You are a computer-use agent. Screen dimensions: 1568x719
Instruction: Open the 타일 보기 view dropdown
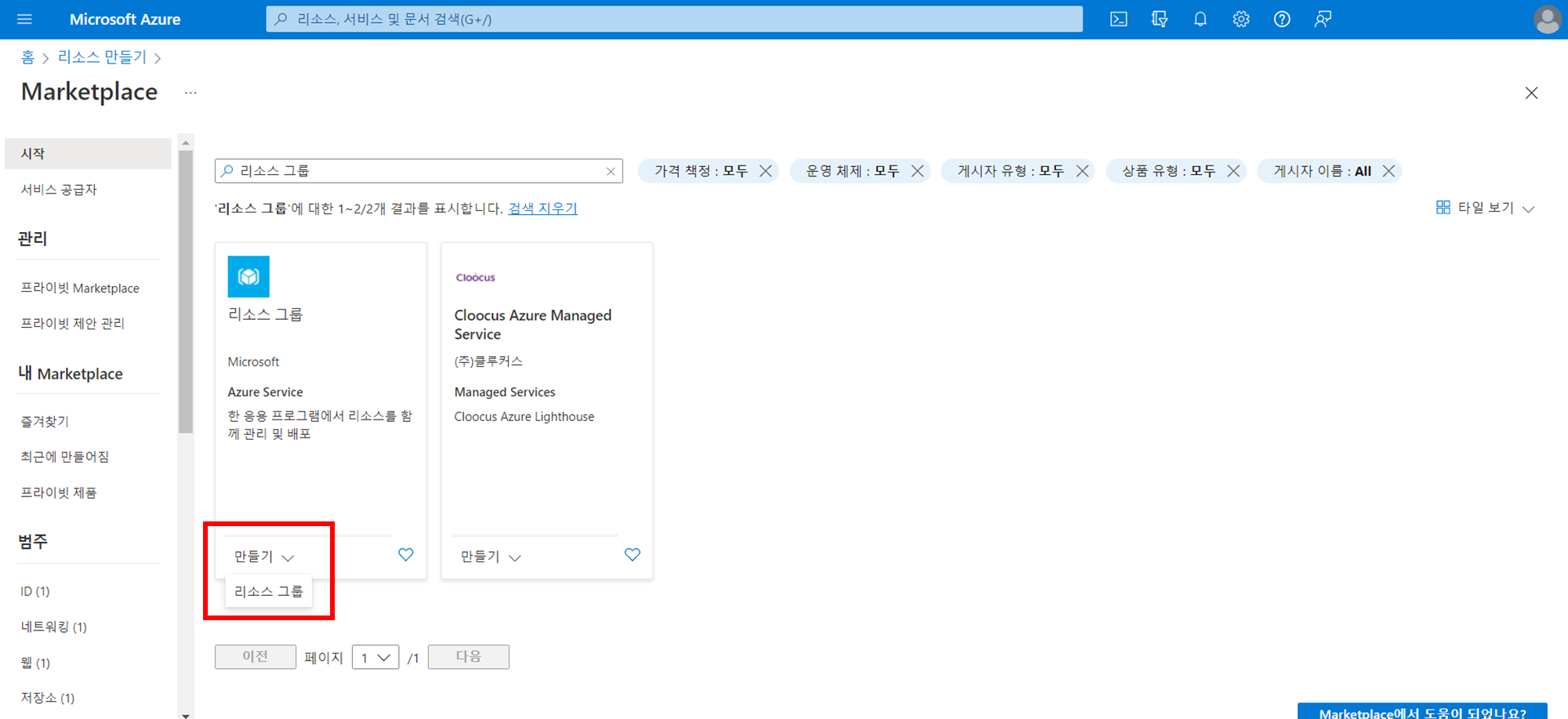(1485, 208)
